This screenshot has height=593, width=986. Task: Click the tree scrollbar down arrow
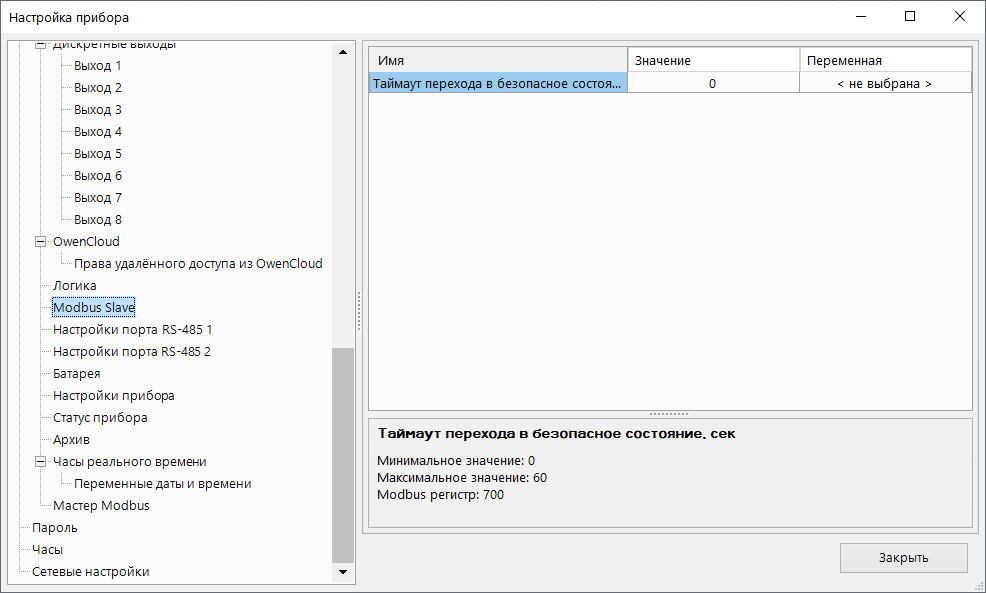[x=343, y=572]
